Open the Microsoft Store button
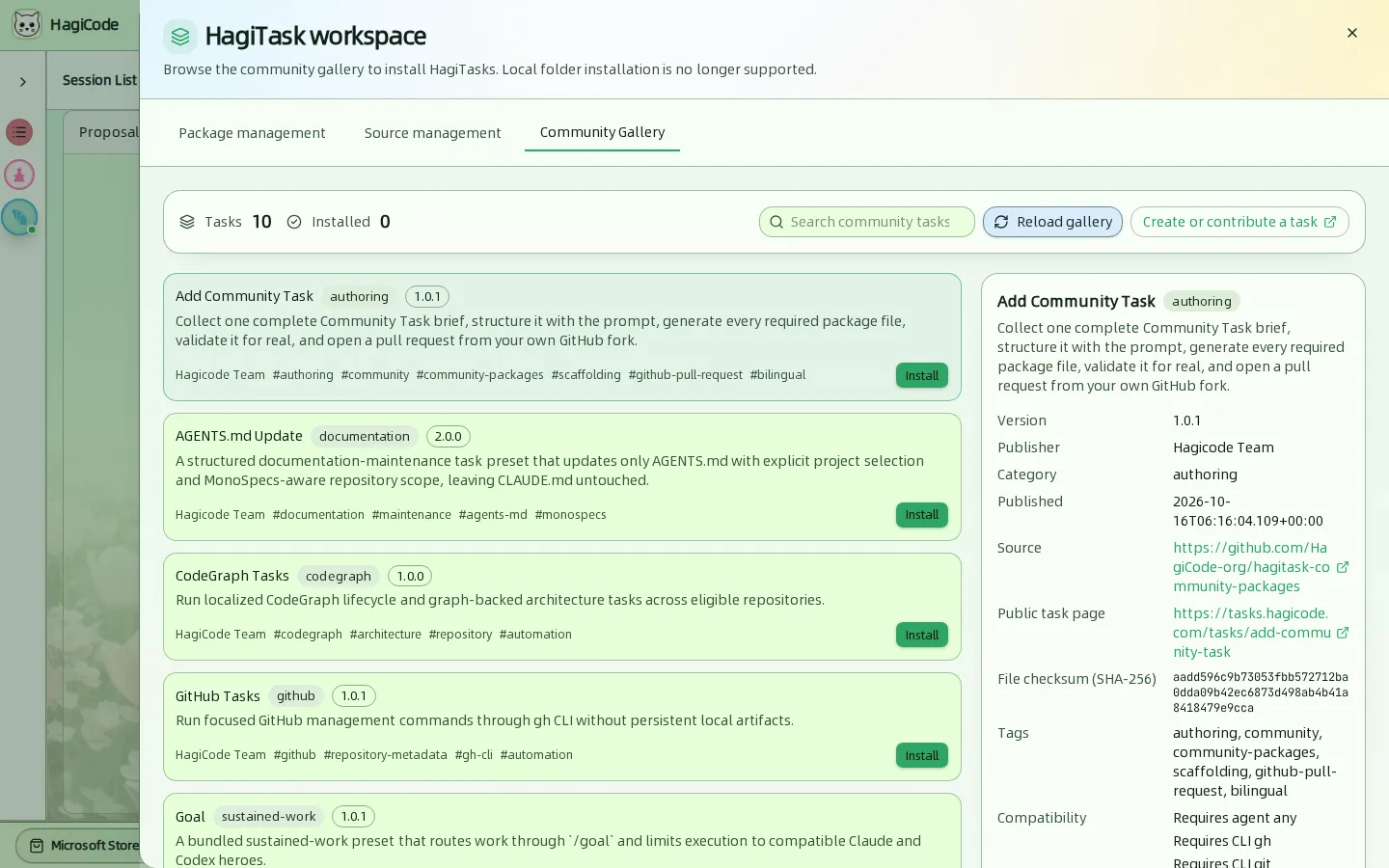 click(82, 846)
